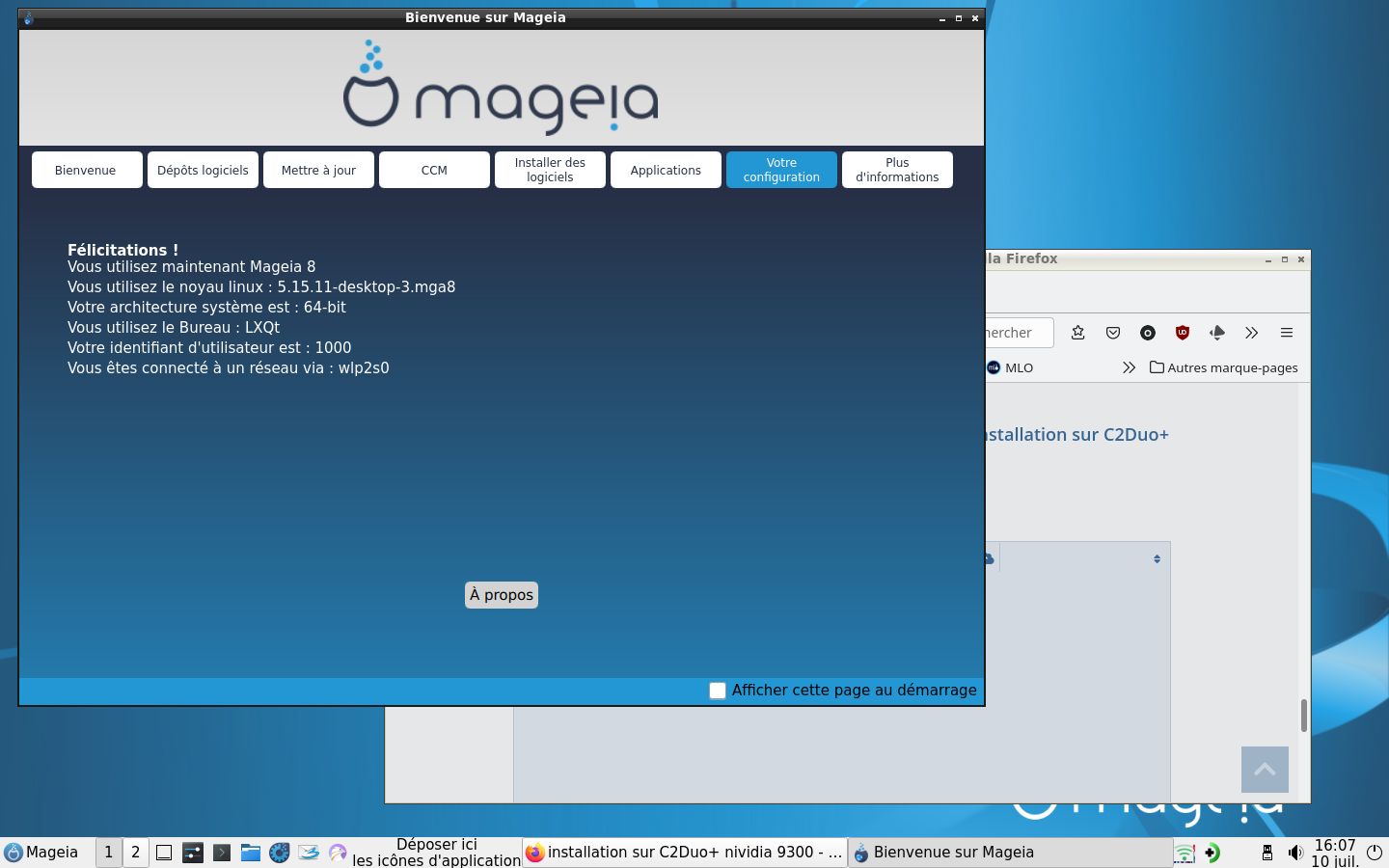The width and height of the screenshot is (1389, 868).
Task: Click the black circle extension icon in Firefox
Action: point(1148,333)
